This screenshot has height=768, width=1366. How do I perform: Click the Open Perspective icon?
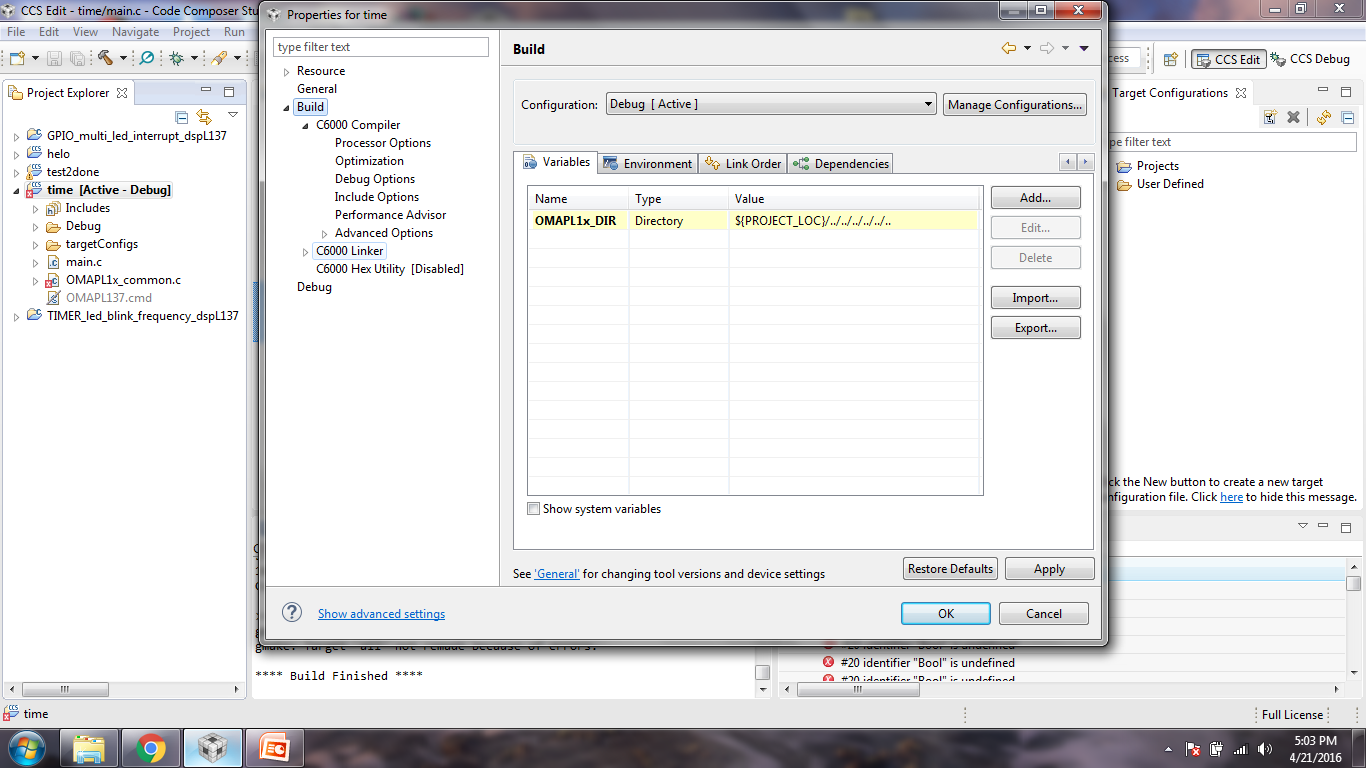pyautogui.click(x=1170, y=59)
